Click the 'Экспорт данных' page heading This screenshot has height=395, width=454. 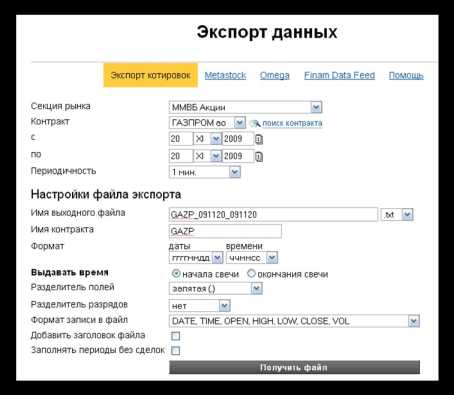(267, 32)
